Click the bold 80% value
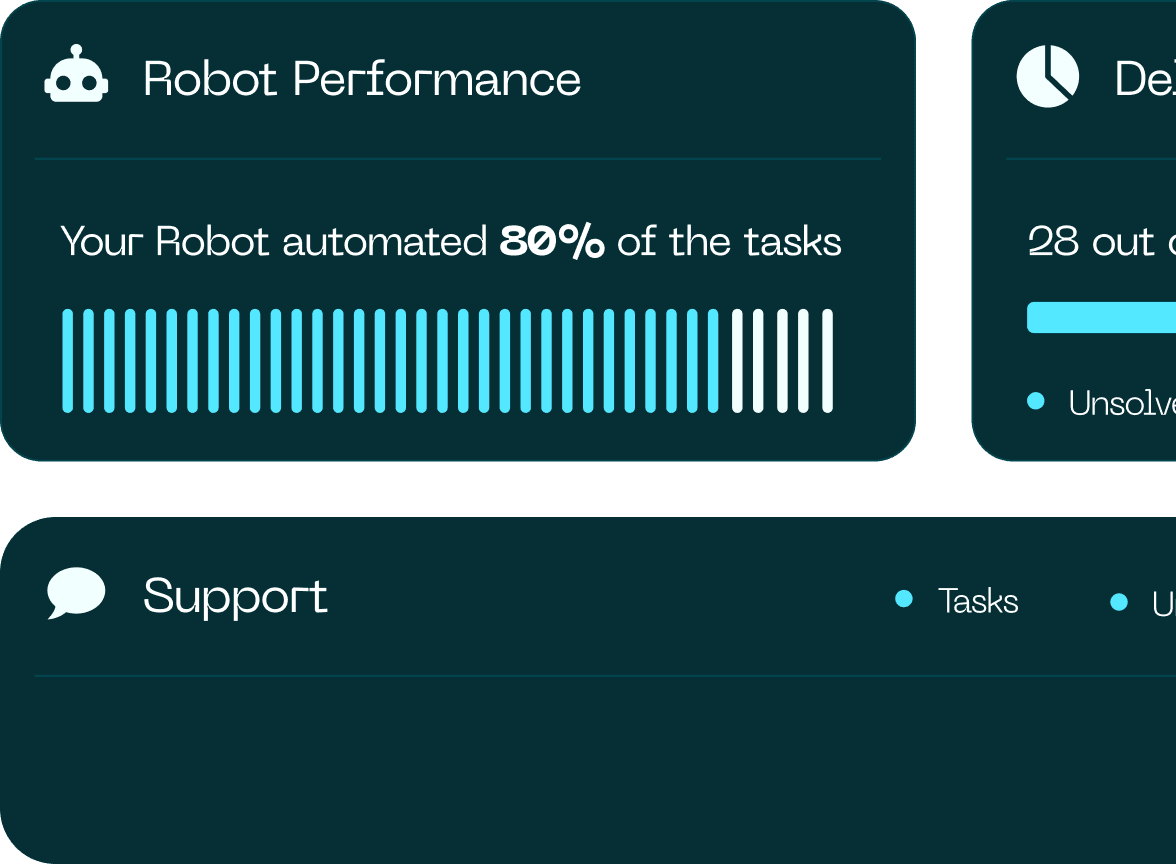Screen dimensions: 1176x864 point(552,242)
